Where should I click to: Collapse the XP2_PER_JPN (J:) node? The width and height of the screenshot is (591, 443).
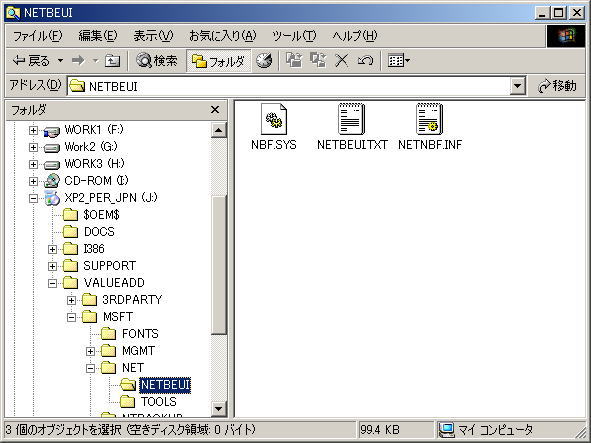tap(33, 198)
